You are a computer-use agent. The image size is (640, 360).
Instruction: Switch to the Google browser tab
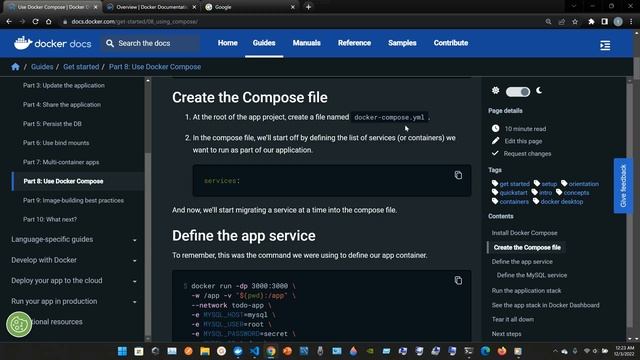pos(250,7)
